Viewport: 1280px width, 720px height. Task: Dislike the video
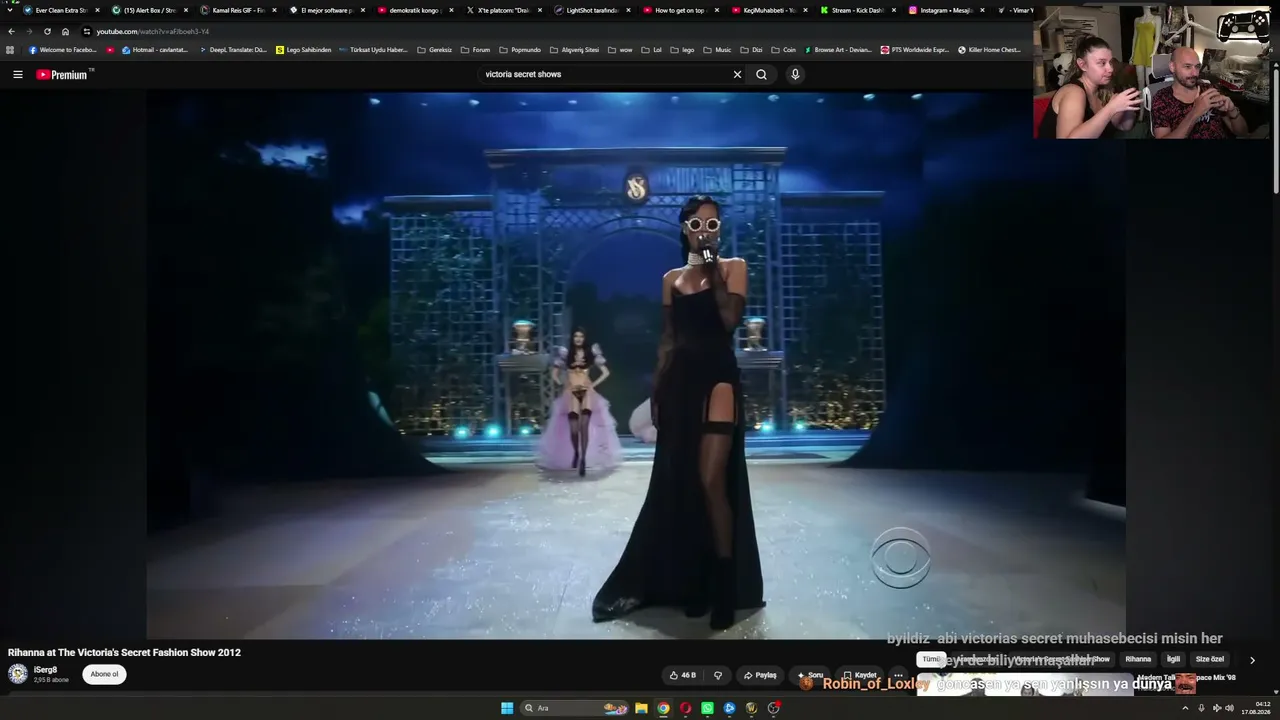click(718, 675)
